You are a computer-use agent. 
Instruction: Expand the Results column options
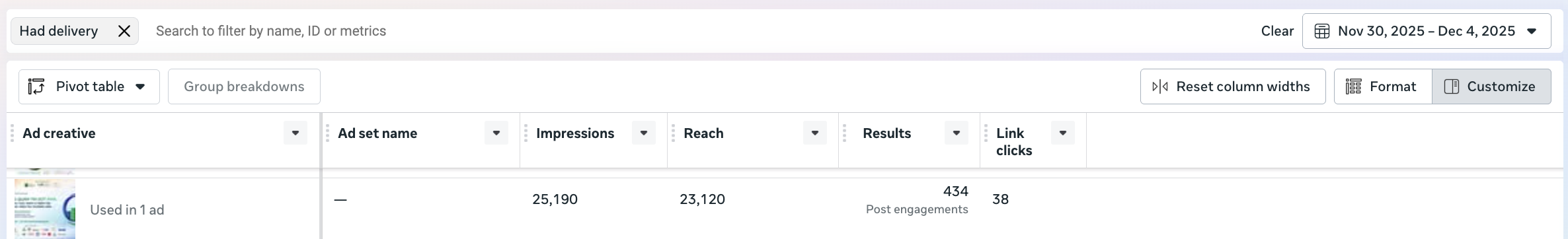pyautogui.click(x=957, y=133)
